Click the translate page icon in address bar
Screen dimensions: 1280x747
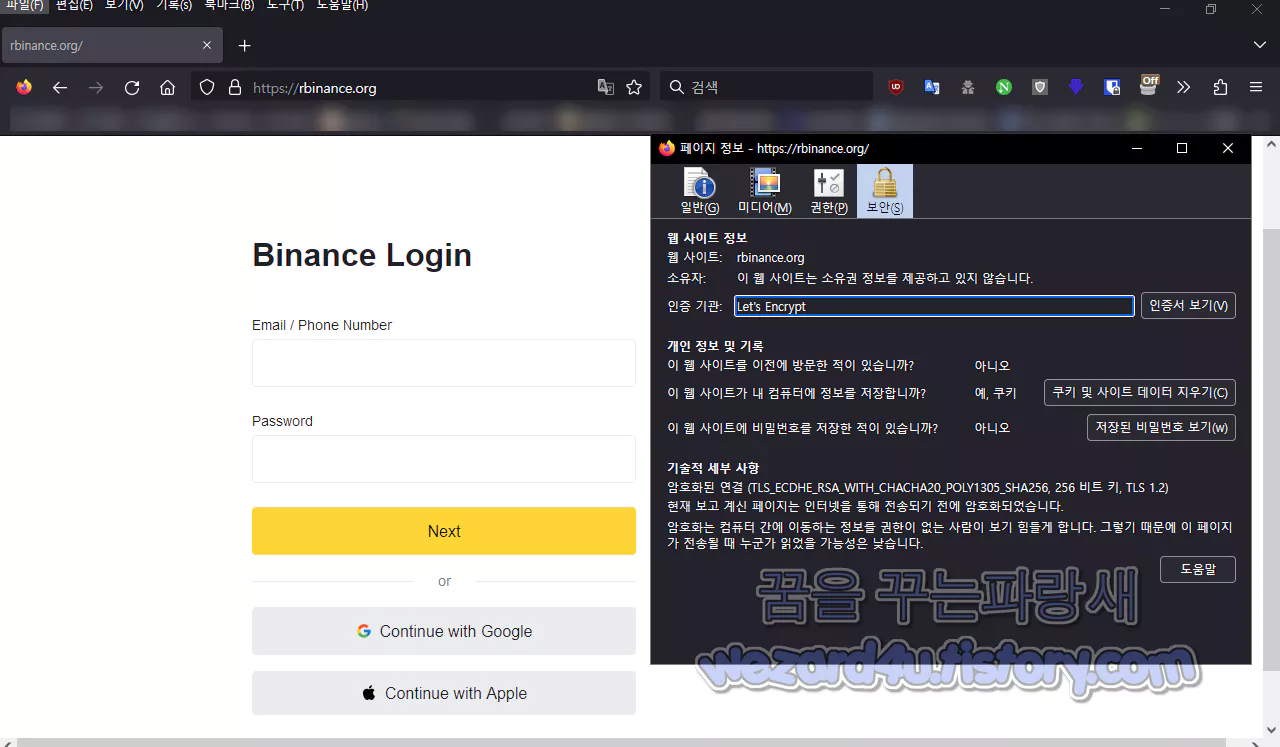pyautogui.click(x=606, y=87)
